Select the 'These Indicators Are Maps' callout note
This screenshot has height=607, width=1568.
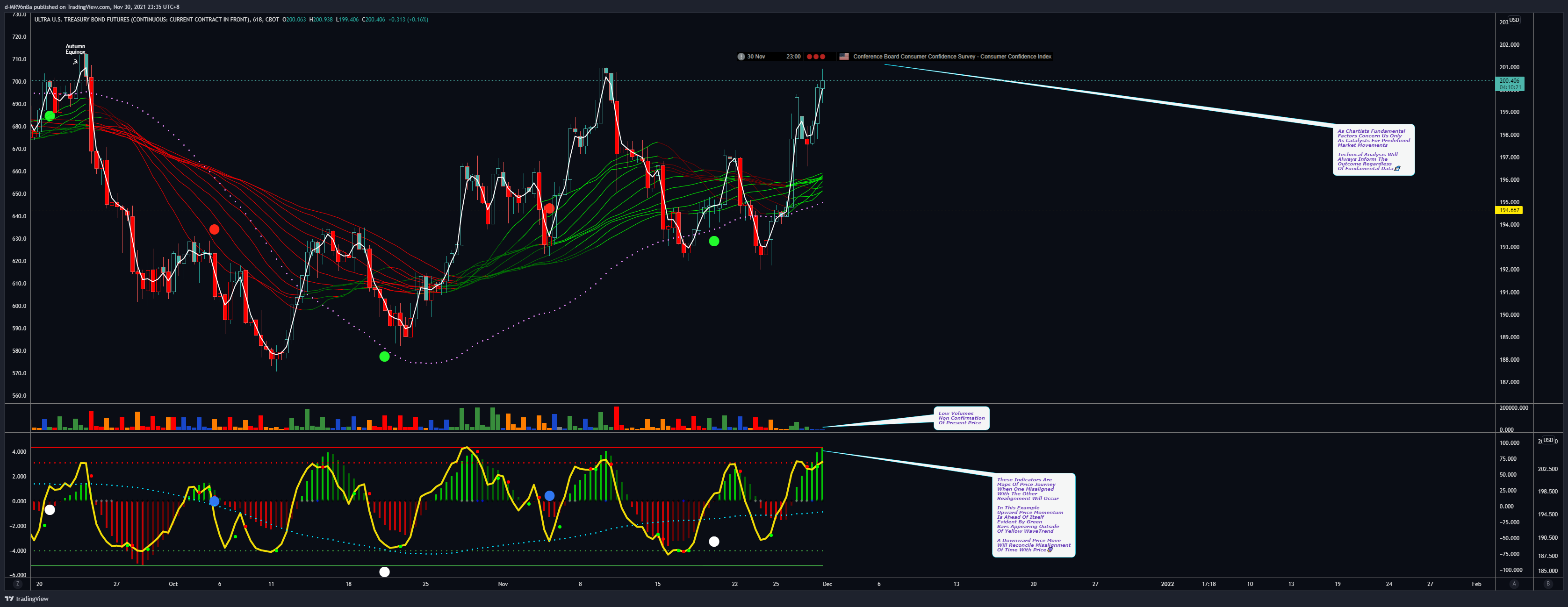[1033, 514]
